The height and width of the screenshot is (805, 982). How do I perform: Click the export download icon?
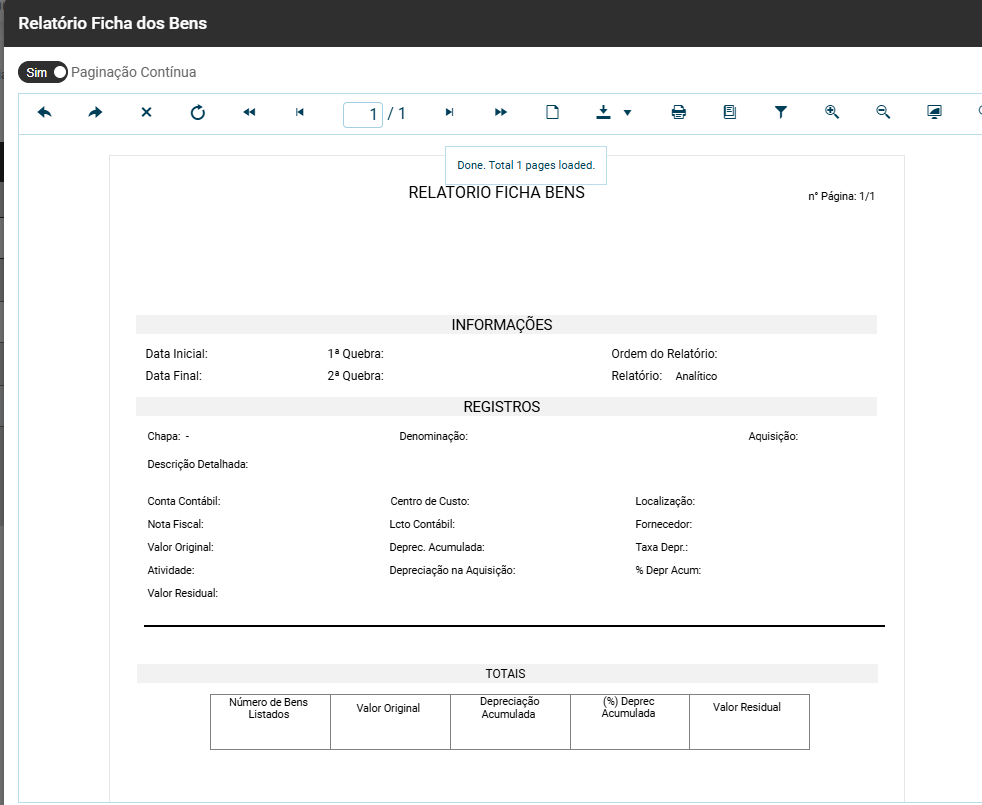click(603, 113)
